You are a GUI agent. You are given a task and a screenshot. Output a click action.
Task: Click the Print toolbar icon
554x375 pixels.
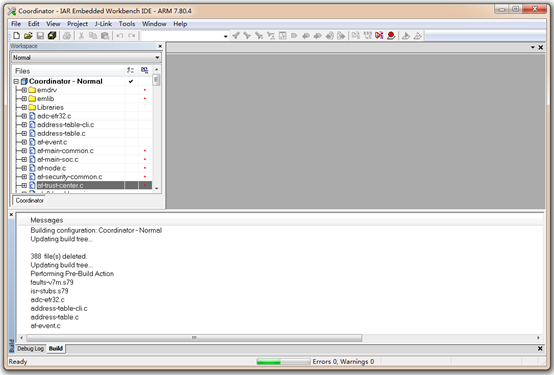(x=67, y=36)
